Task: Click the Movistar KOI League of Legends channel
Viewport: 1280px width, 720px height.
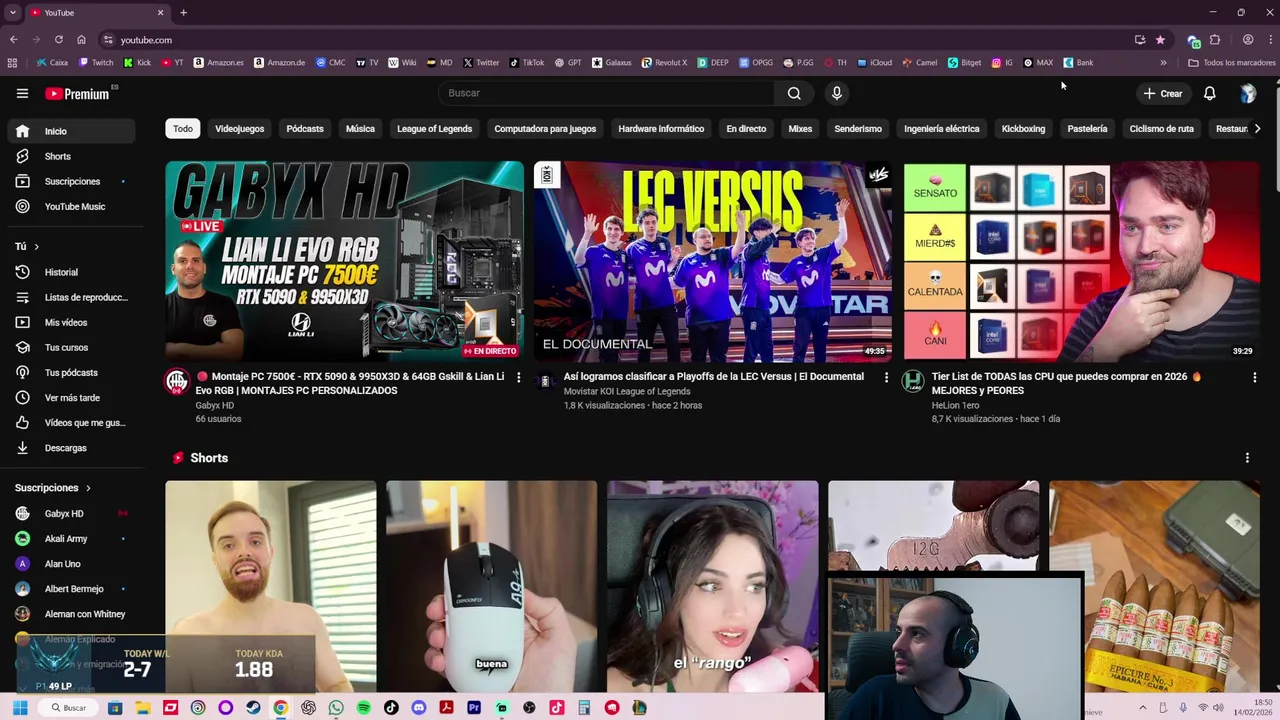Action: 627,391
